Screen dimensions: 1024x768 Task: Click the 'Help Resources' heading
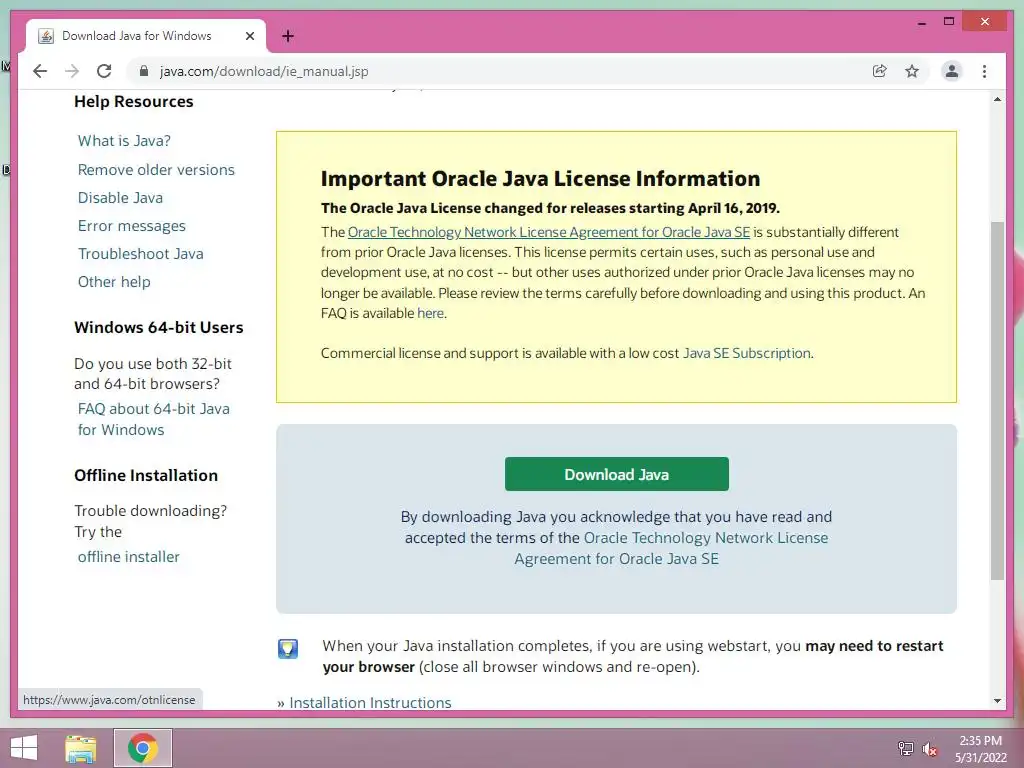click(x=133, y=102)
